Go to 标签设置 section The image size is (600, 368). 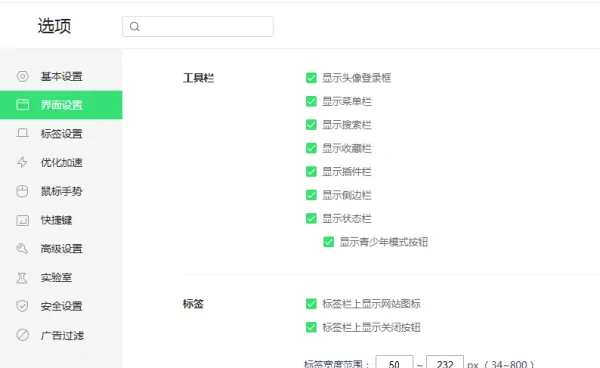[x=61, y=134]
